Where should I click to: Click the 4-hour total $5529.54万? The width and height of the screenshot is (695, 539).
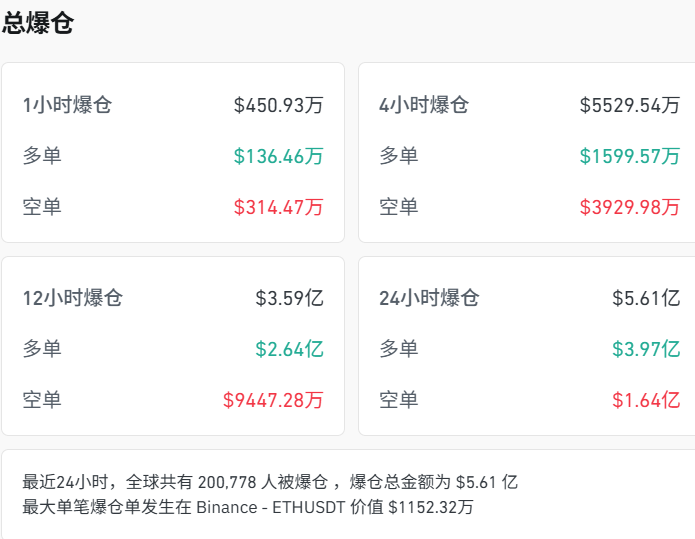(629, 105)
